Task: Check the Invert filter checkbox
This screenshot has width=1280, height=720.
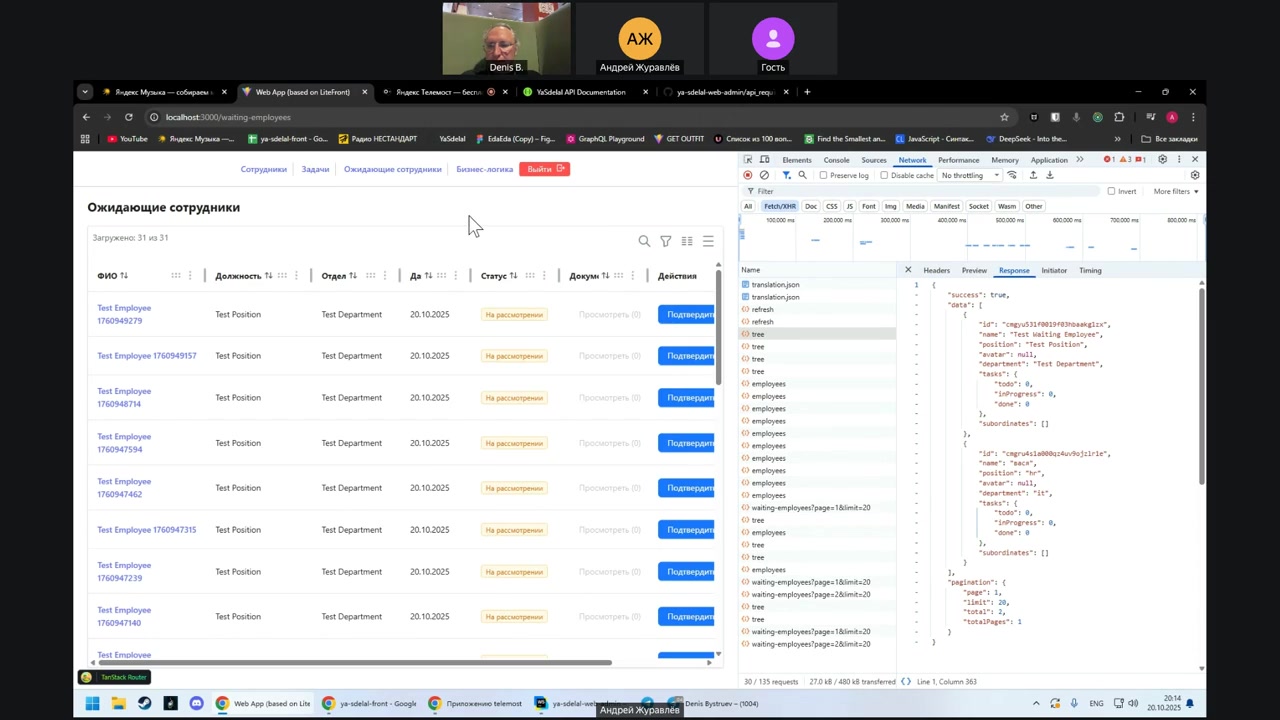Action: tap(1111, 191)
